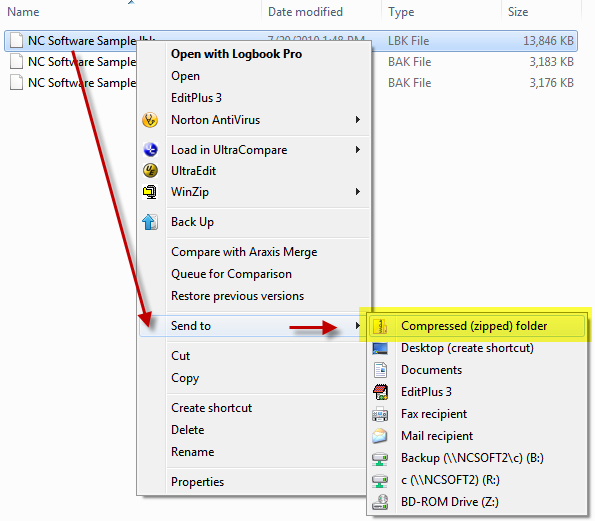Expand the Load in UltraCompare submenu arrow
This screenshot has width=595, height=521.
[357, 150]
